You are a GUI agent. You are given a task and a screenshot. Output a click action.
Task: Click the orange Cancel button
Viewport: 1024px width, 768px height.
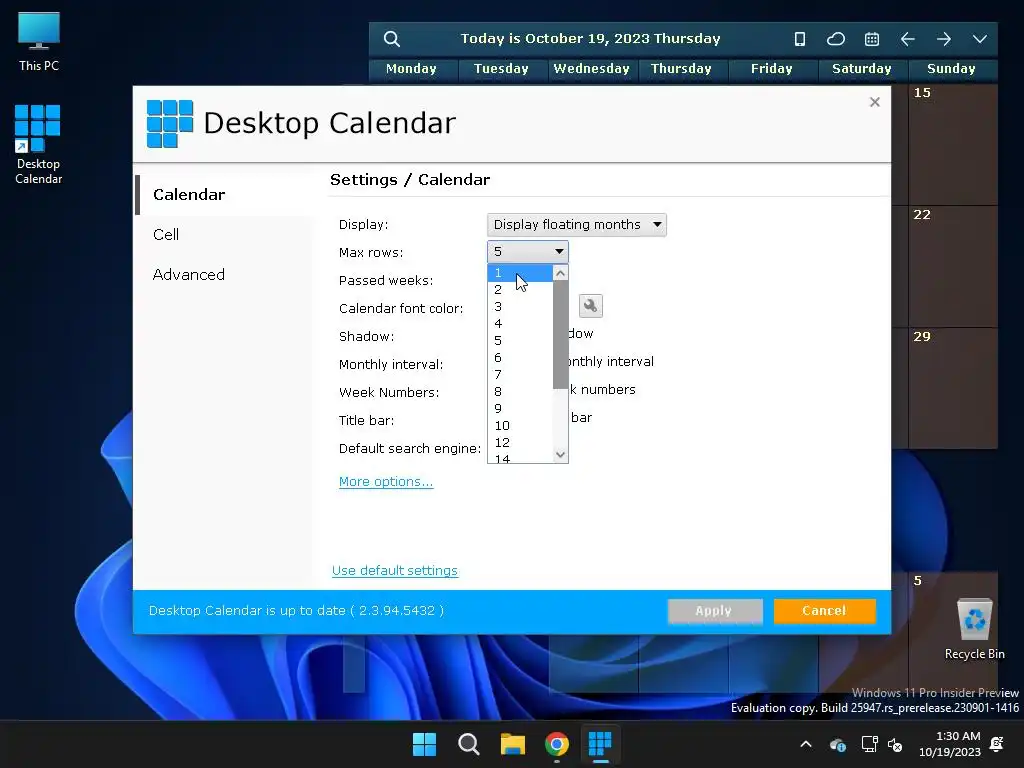click(x=824, y=611)
